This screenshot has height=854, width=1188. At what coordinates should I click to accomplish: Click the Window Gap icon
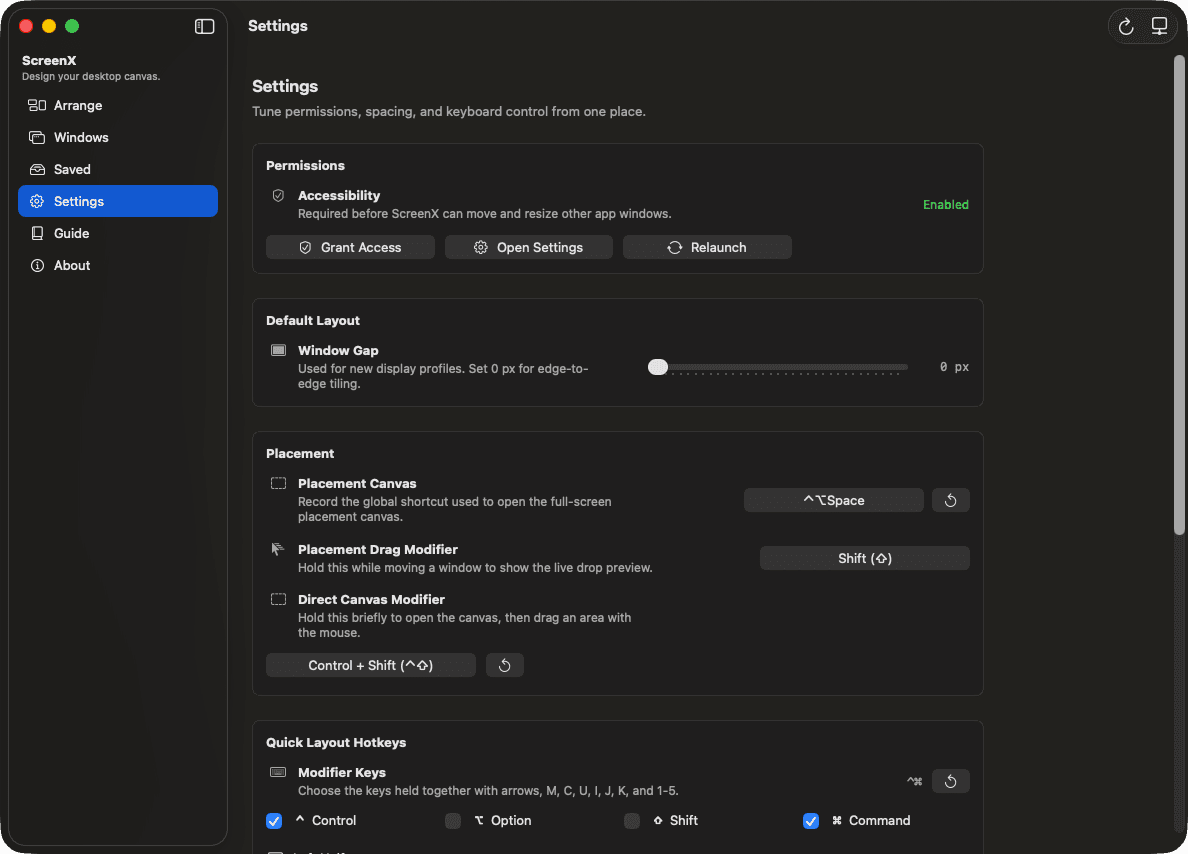click(278, 350)
